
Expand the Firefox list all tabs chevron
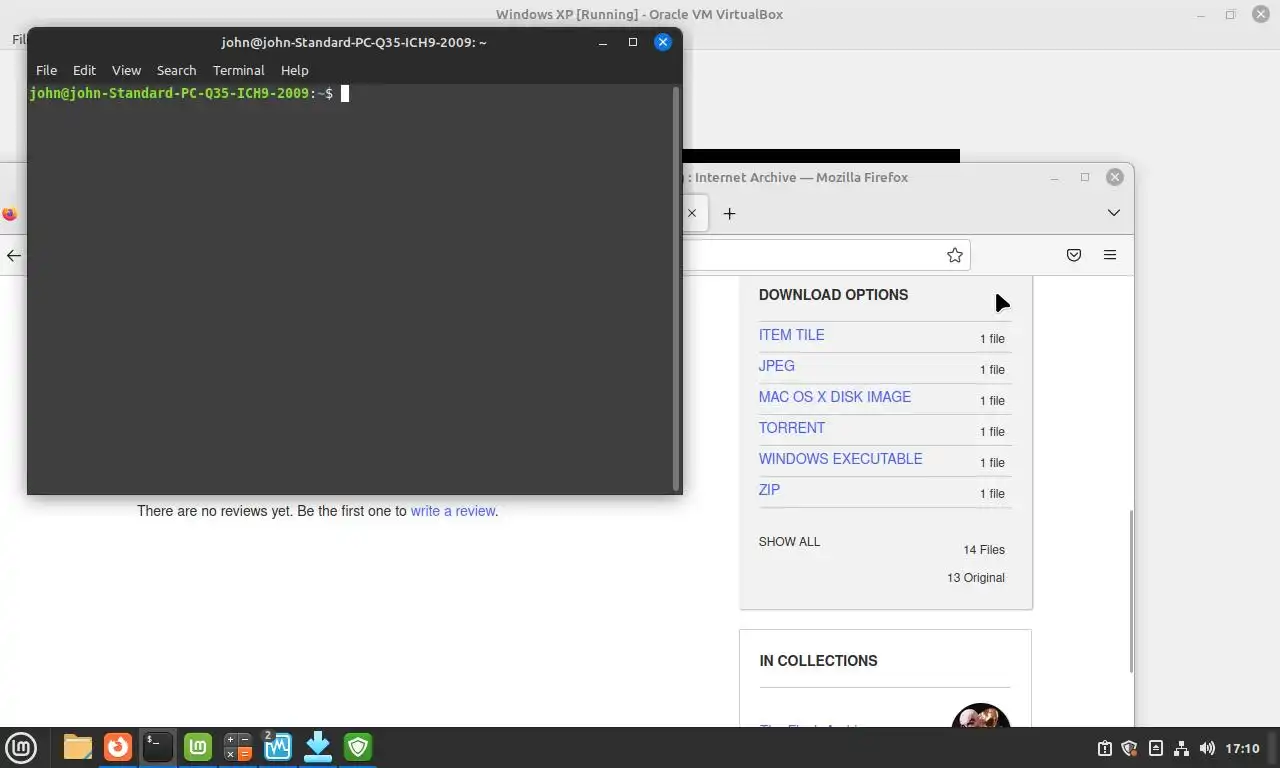click(1113, 213)
